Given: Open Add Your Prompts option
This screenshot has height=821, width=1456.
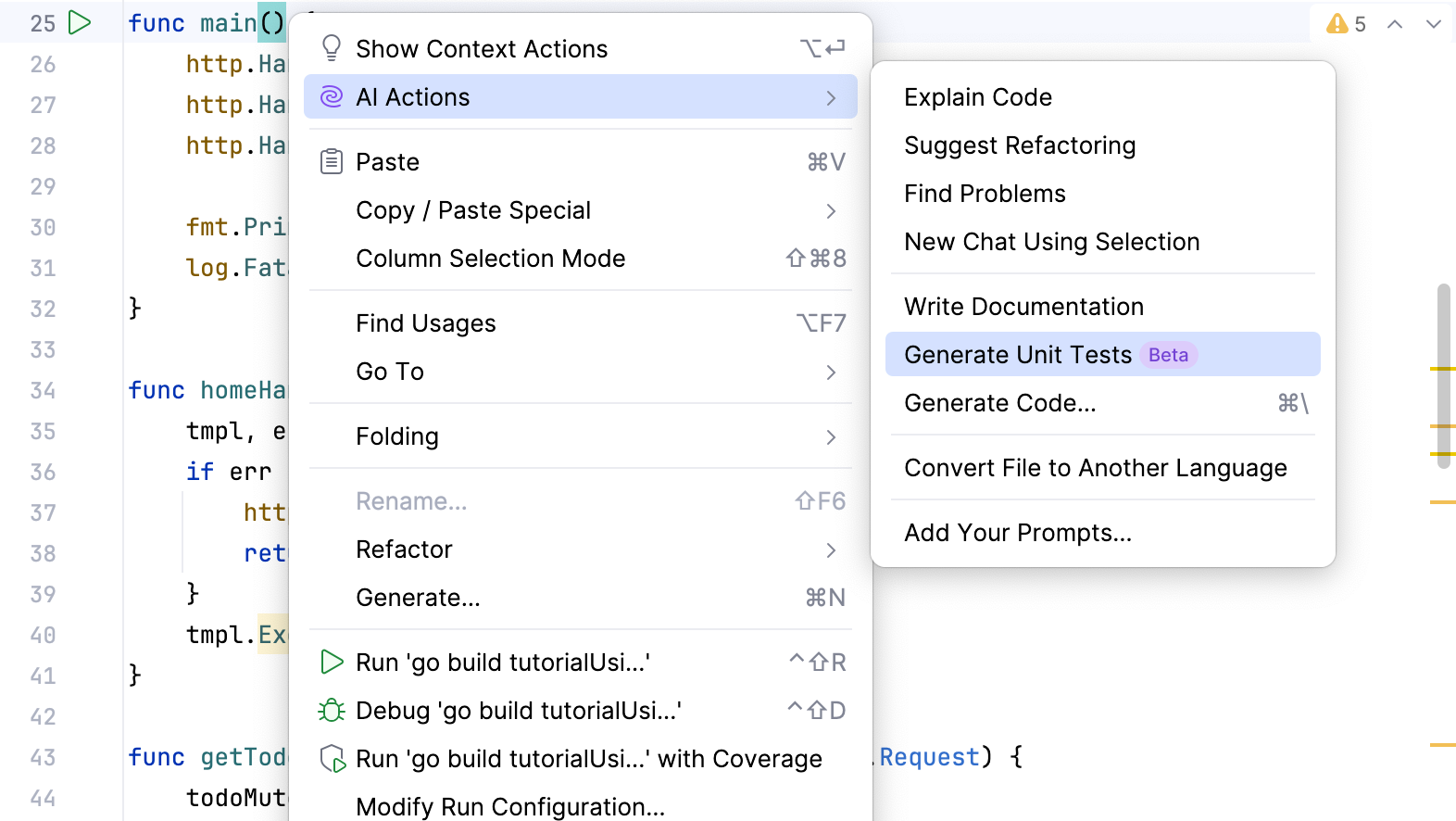Looking at the screenshot, I should [x=1018, y=532].
